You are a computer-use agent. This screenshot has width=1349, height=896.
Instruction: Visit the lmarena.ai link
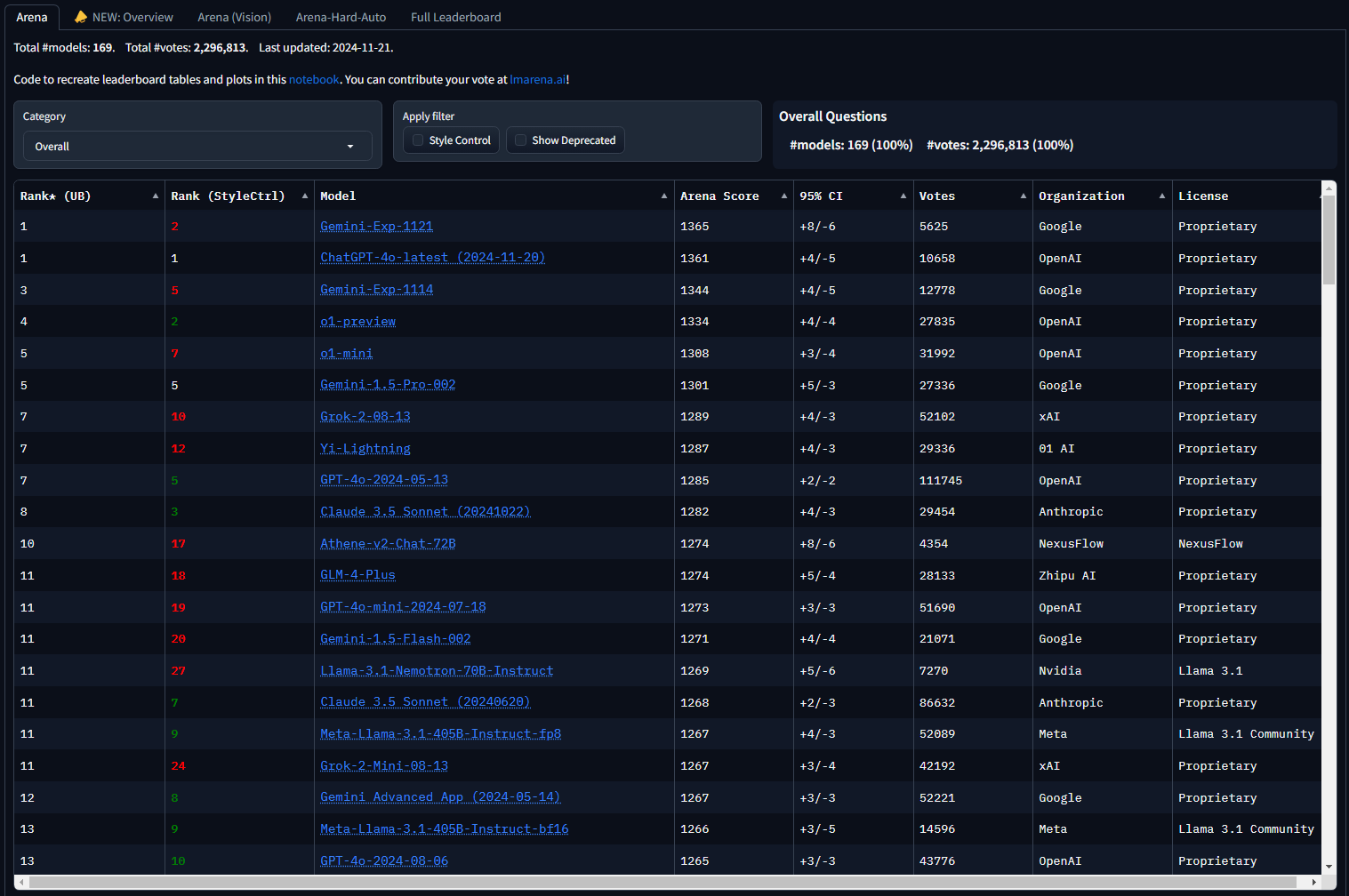tap(536, 79)
